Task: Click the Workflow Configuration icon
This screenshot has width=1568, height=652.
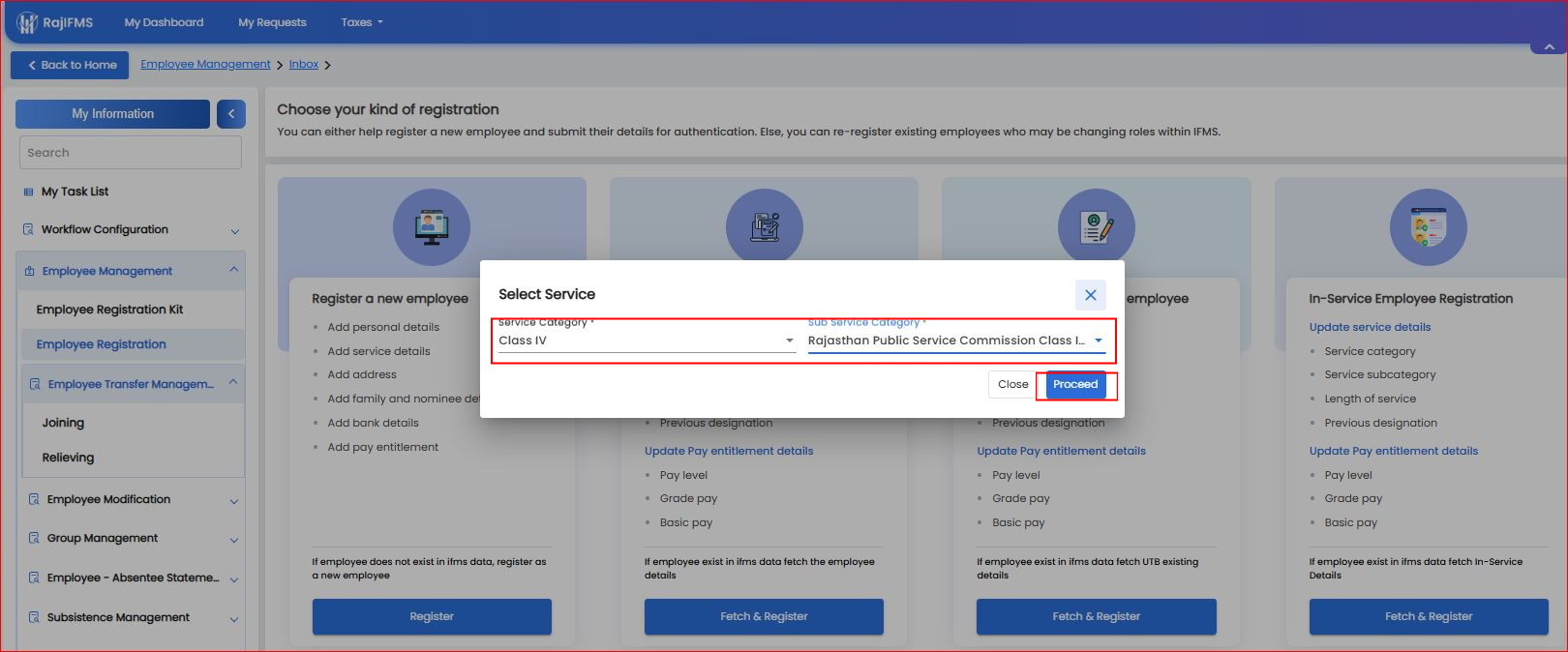Action: [x=28, y=229]
